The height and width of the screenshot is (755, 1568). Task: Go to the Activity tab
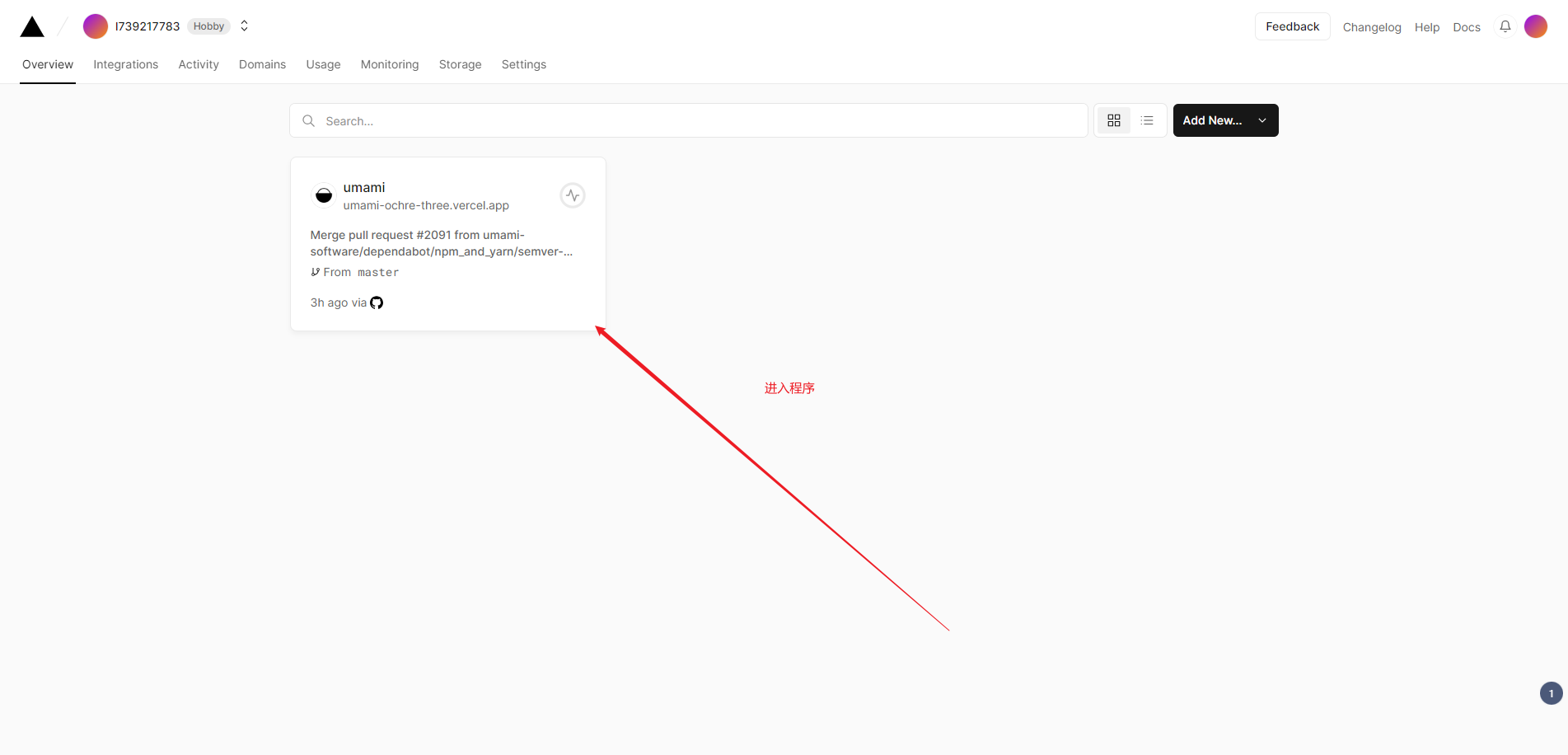click(x=199, y=64)
